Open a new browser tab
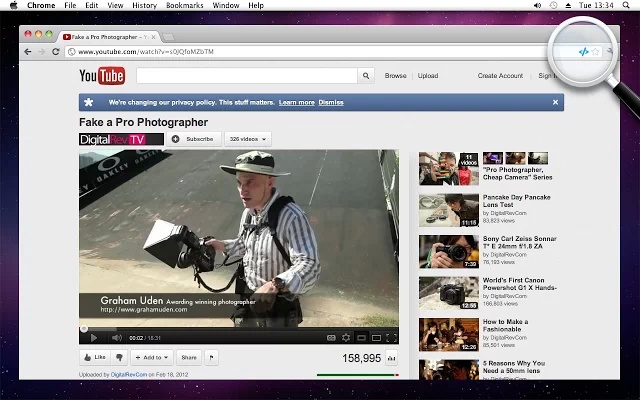This screenshot has height=400, width=640. coord(168,38)
